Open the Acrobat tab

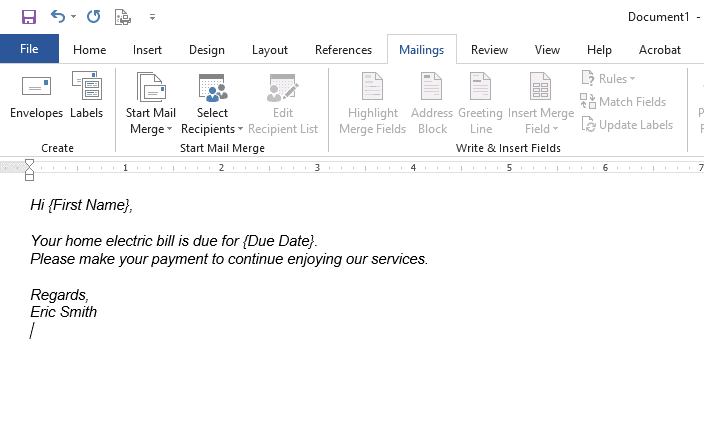pos(660,49)
